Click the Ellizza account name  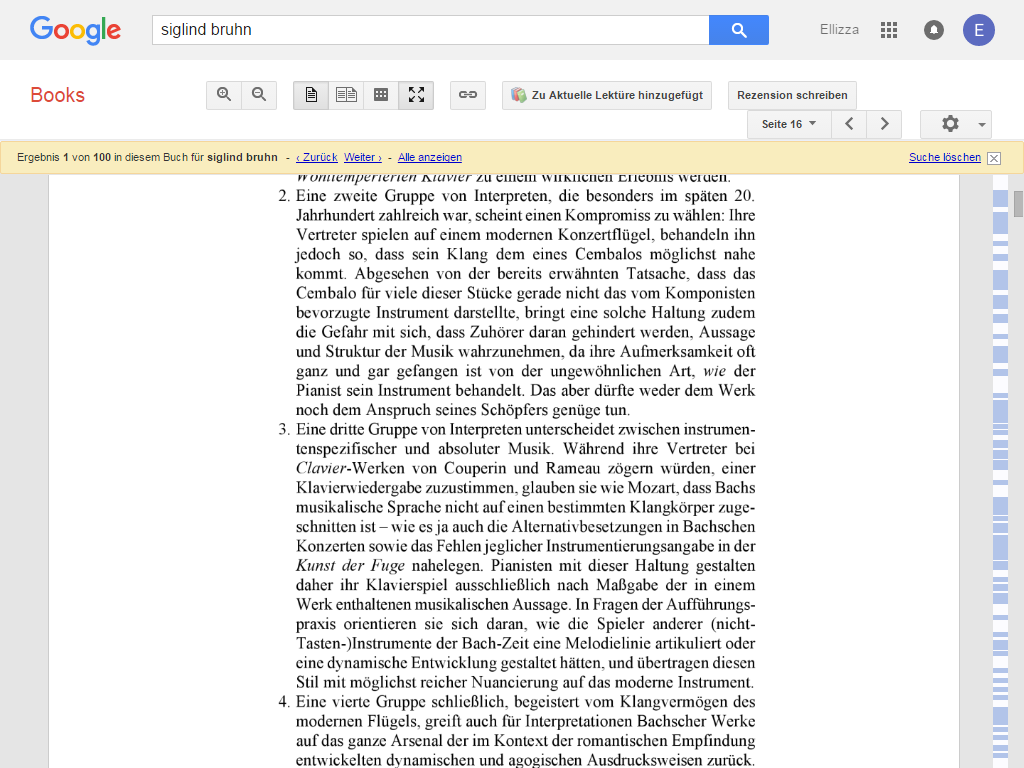point(839,29)
